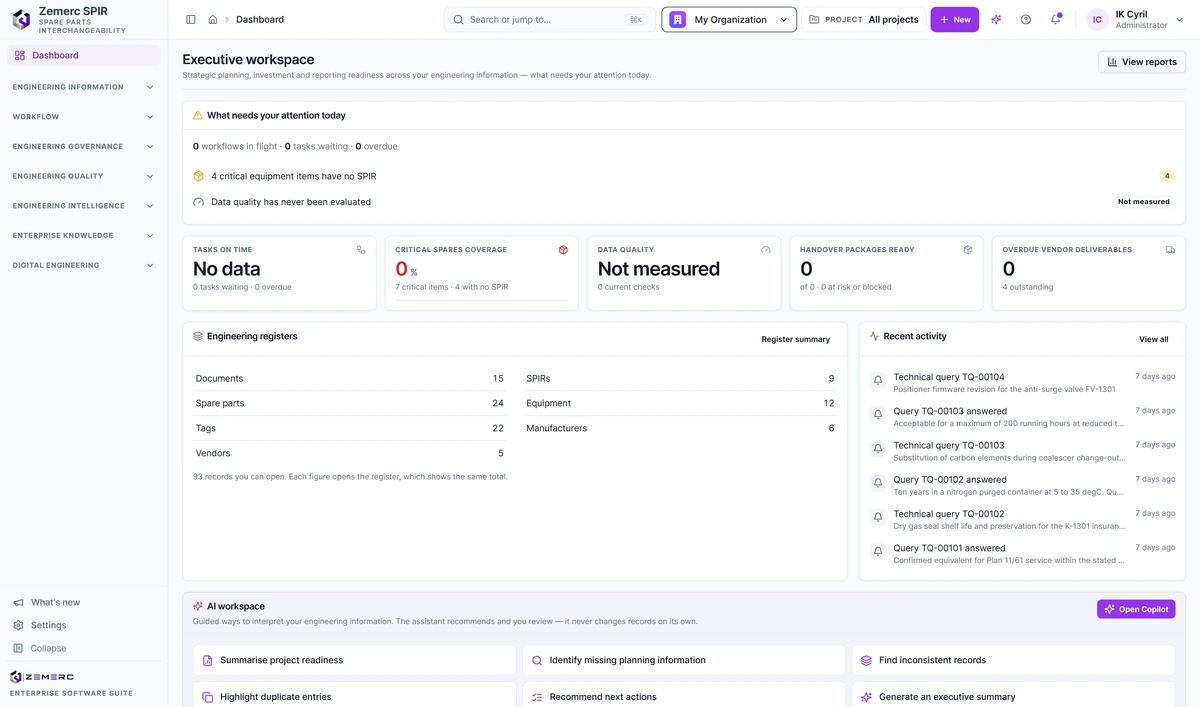Click the Dashboard grid icon in sidebar
This screenshot has width=1200, height=707.
tap(20, 55)
